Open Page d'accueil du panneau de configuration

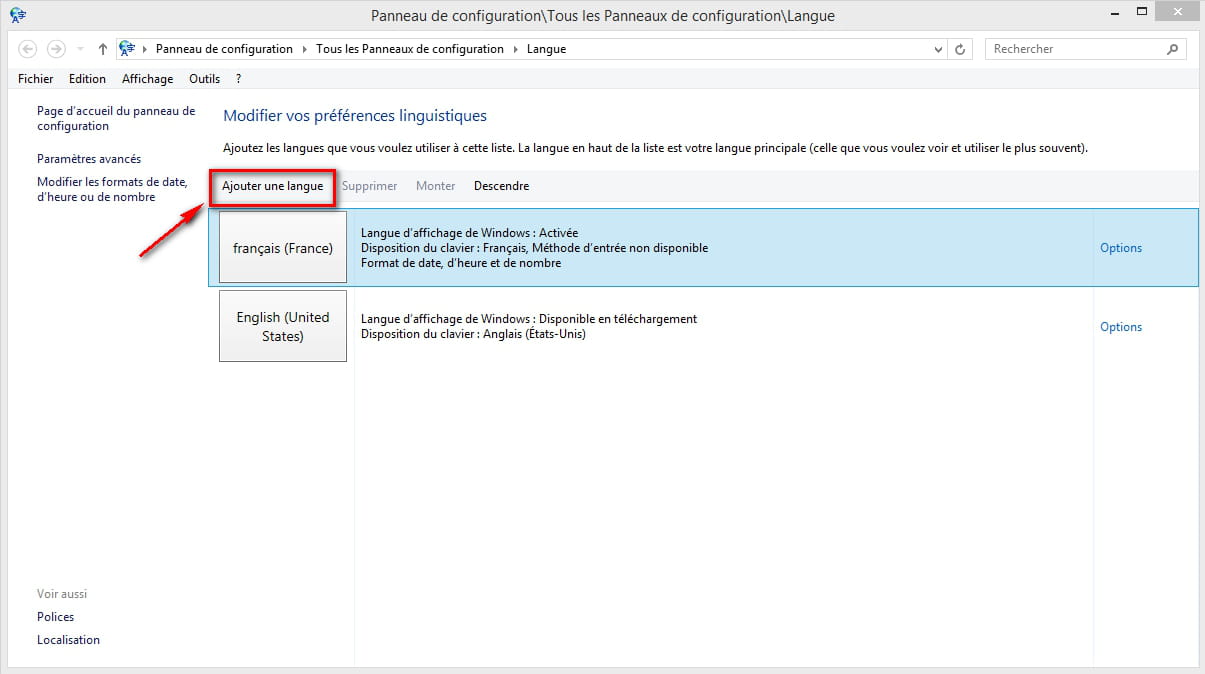(x=116, y=119)
